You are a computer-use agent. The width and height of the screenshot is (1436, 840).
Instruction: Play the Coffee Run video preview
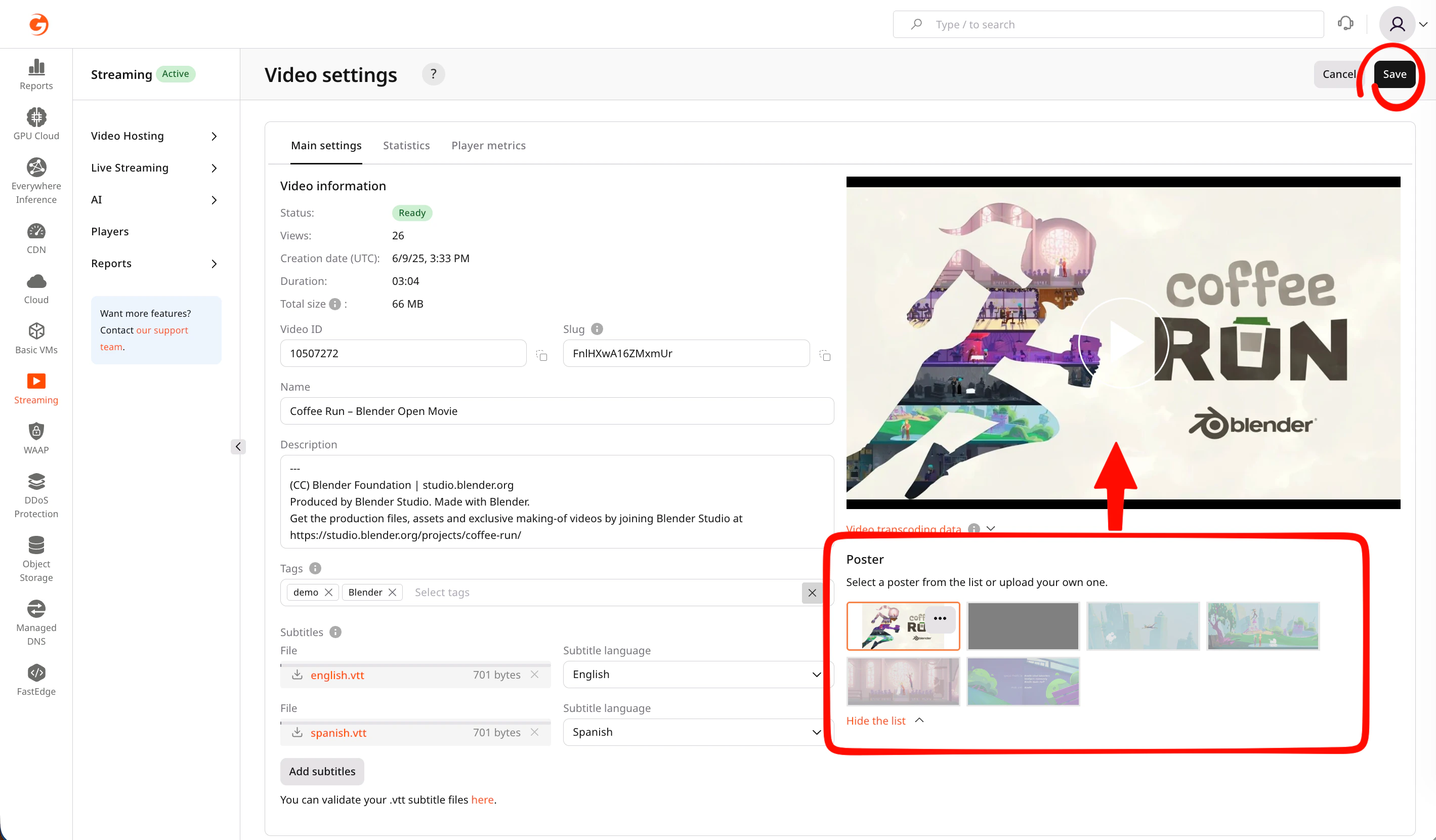[x=1123, y=343]
